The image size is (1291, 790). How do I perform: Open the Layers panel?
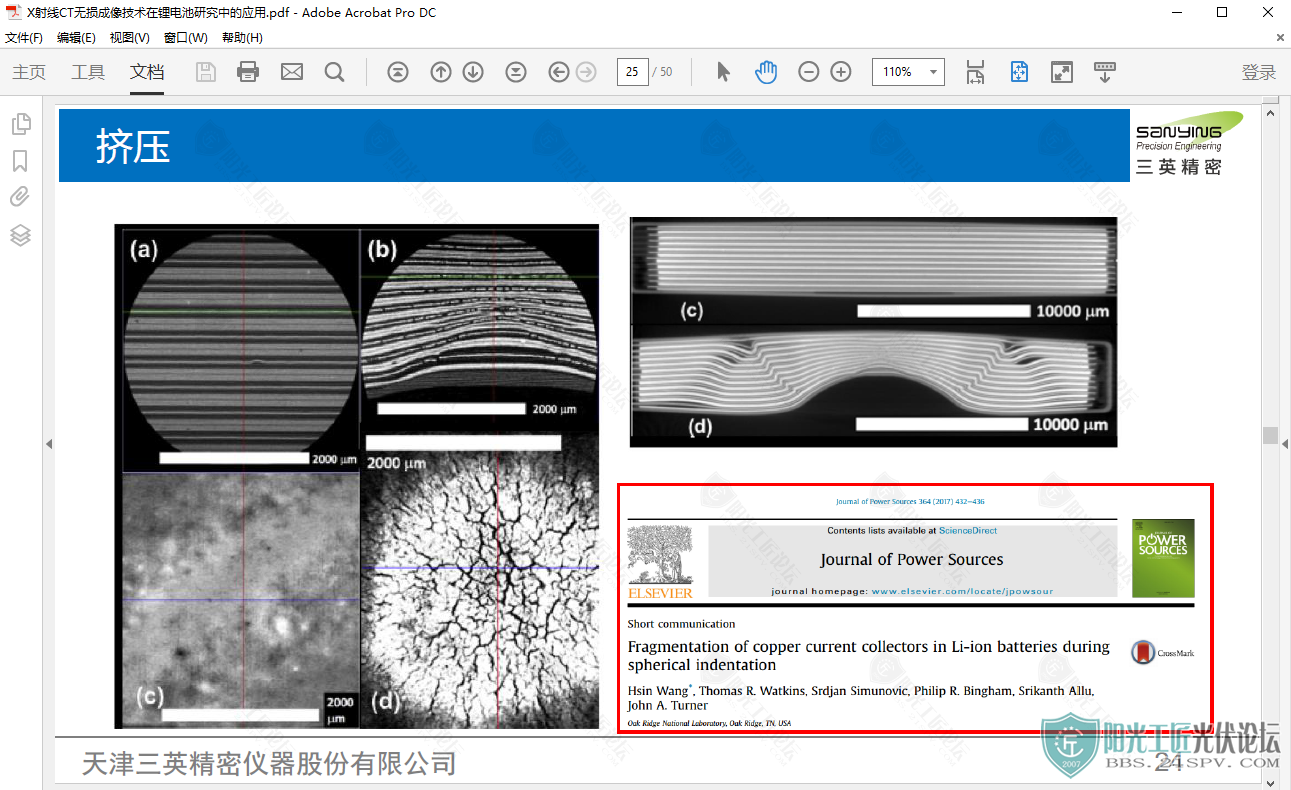click(x=21, y=235)
